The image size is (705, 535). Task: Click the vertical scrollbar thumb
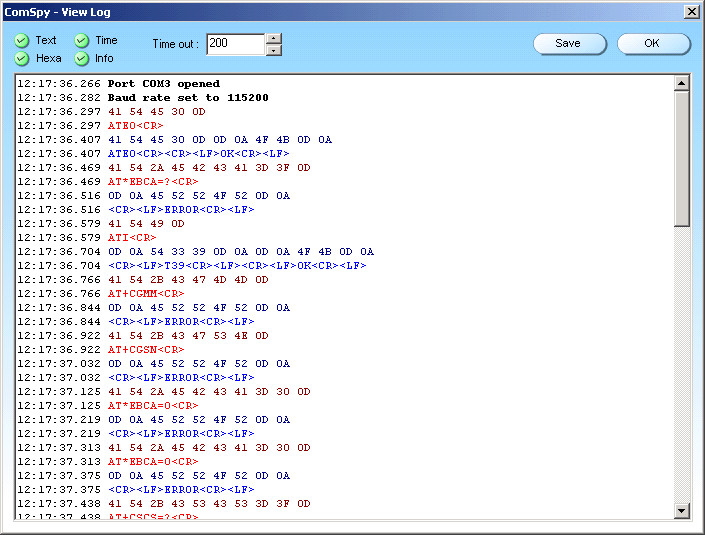[x=682, y=159]
